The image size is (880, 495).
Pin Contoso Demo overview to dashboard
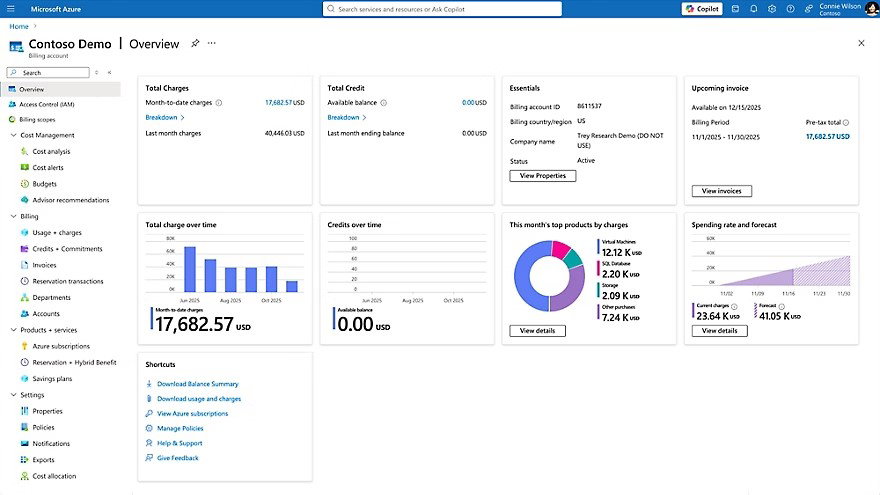[195, 43]
